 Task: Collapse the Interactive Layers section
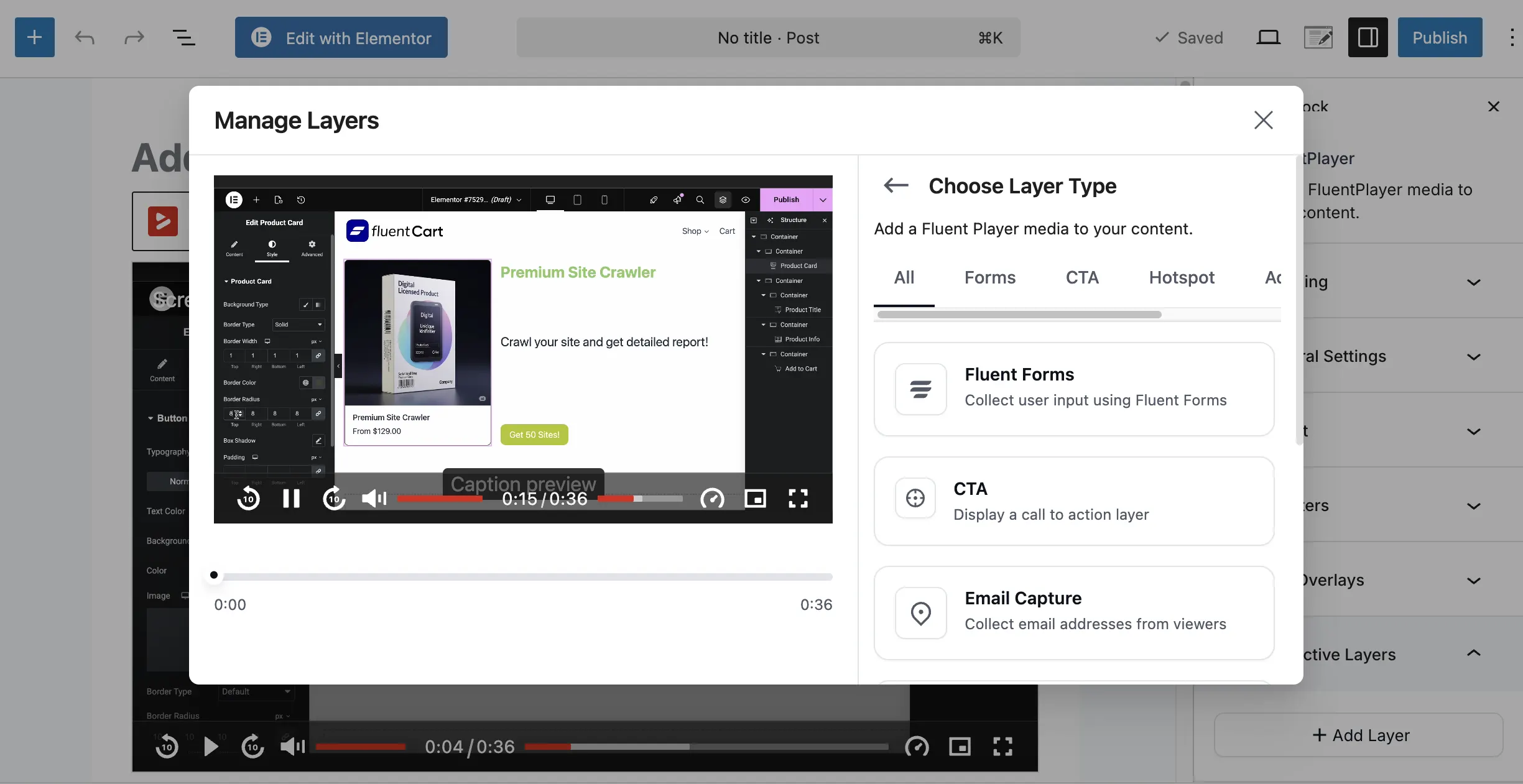click(x=1473, y=653)
